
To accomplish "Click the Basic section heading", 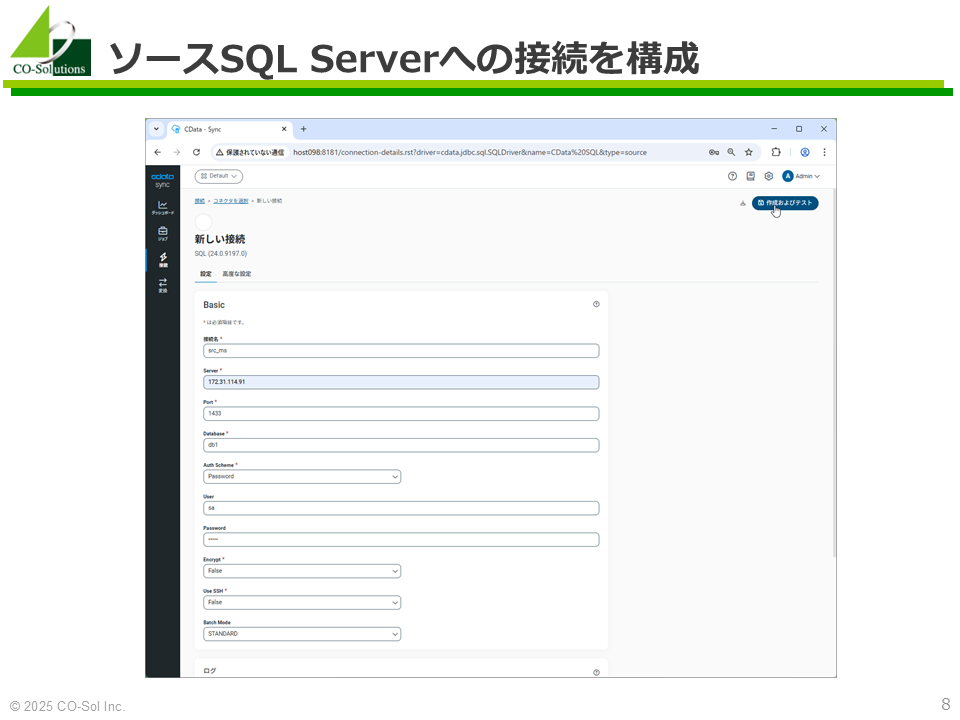I will [x=214, y=305].
